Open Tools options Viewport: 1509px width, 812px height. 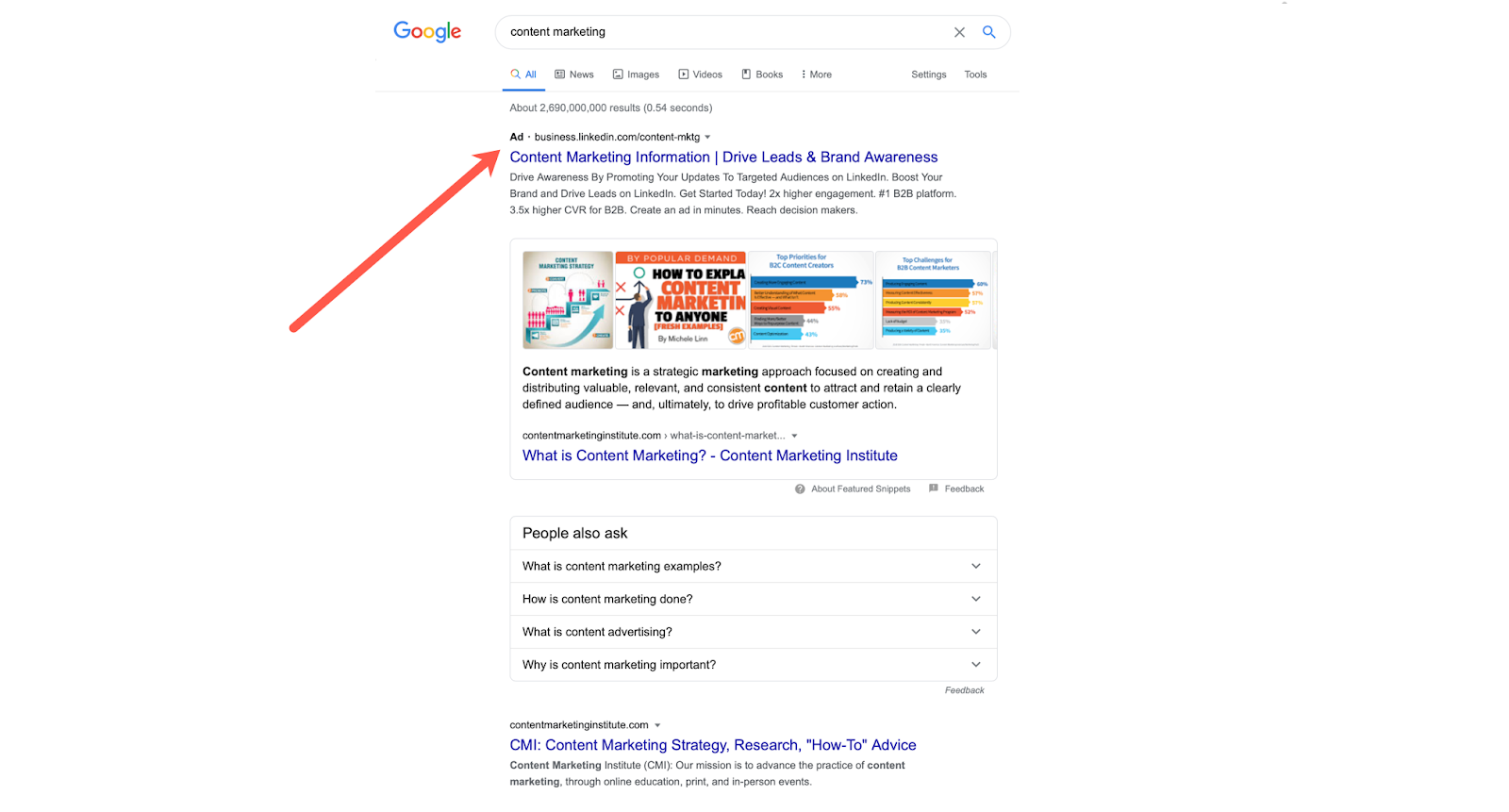coord(975,75)
